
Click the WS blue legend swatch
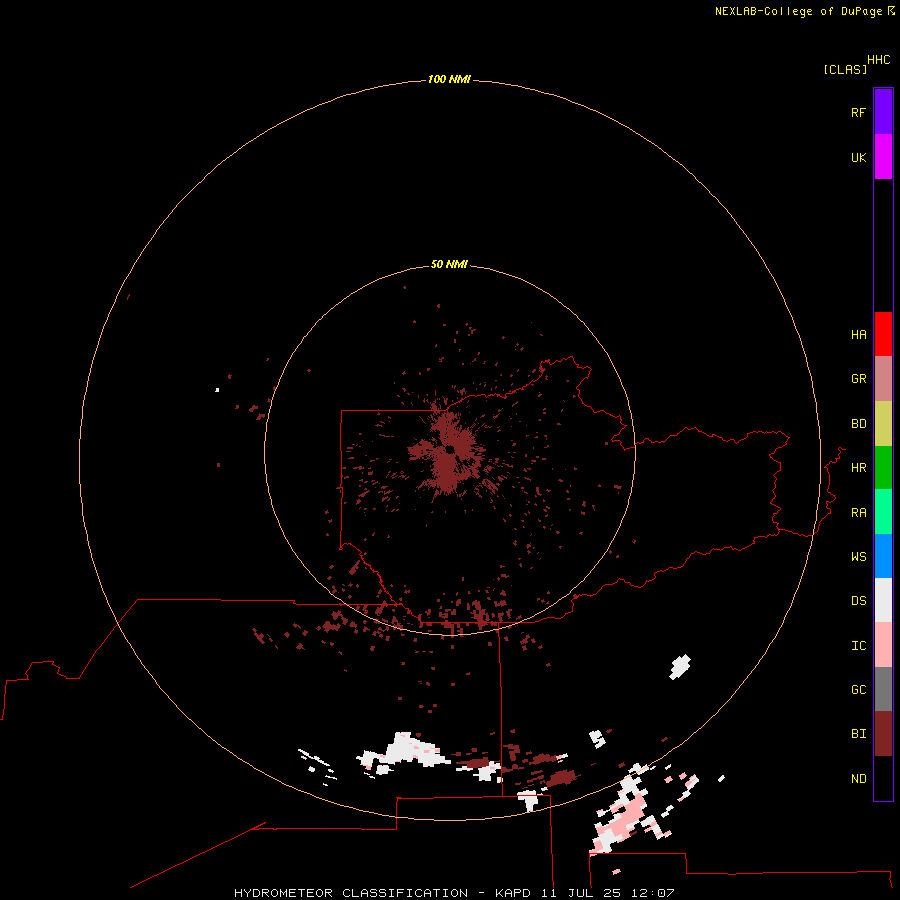point(883,556)
